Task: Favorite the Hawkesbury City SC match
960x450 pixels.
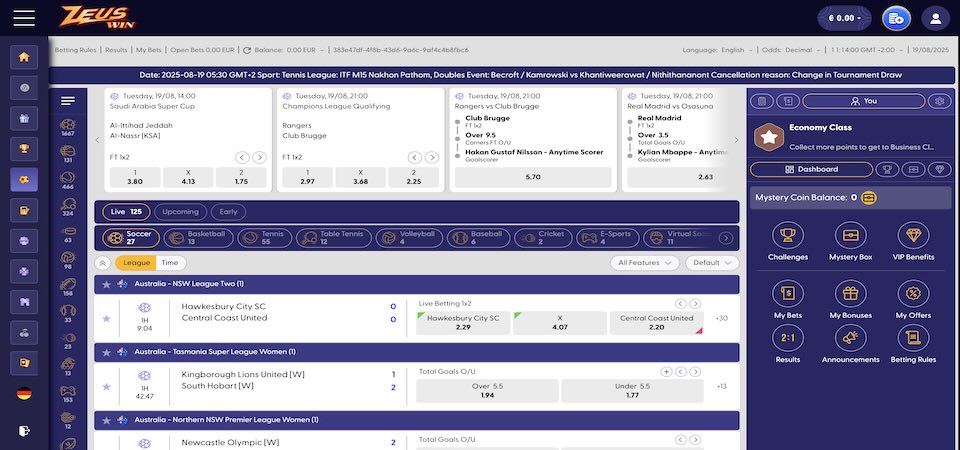Action: pos(107,318)
